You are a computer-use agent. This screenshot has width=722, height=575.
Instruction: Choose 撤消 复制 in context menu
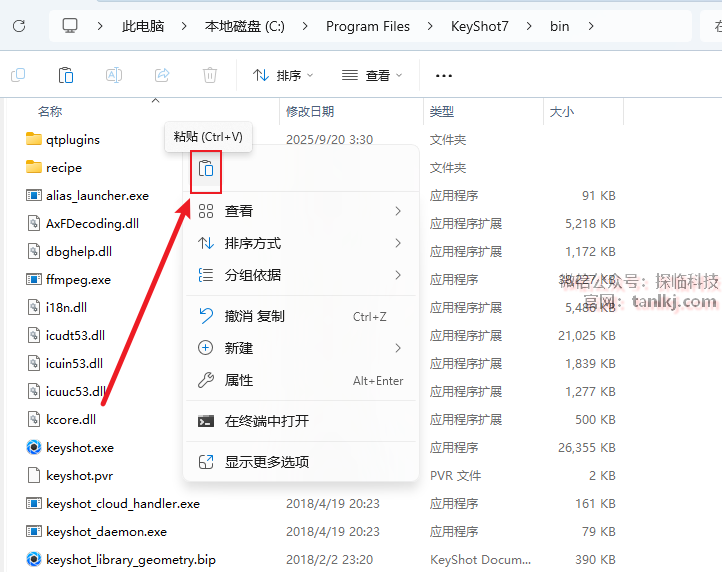click(301, 316)
